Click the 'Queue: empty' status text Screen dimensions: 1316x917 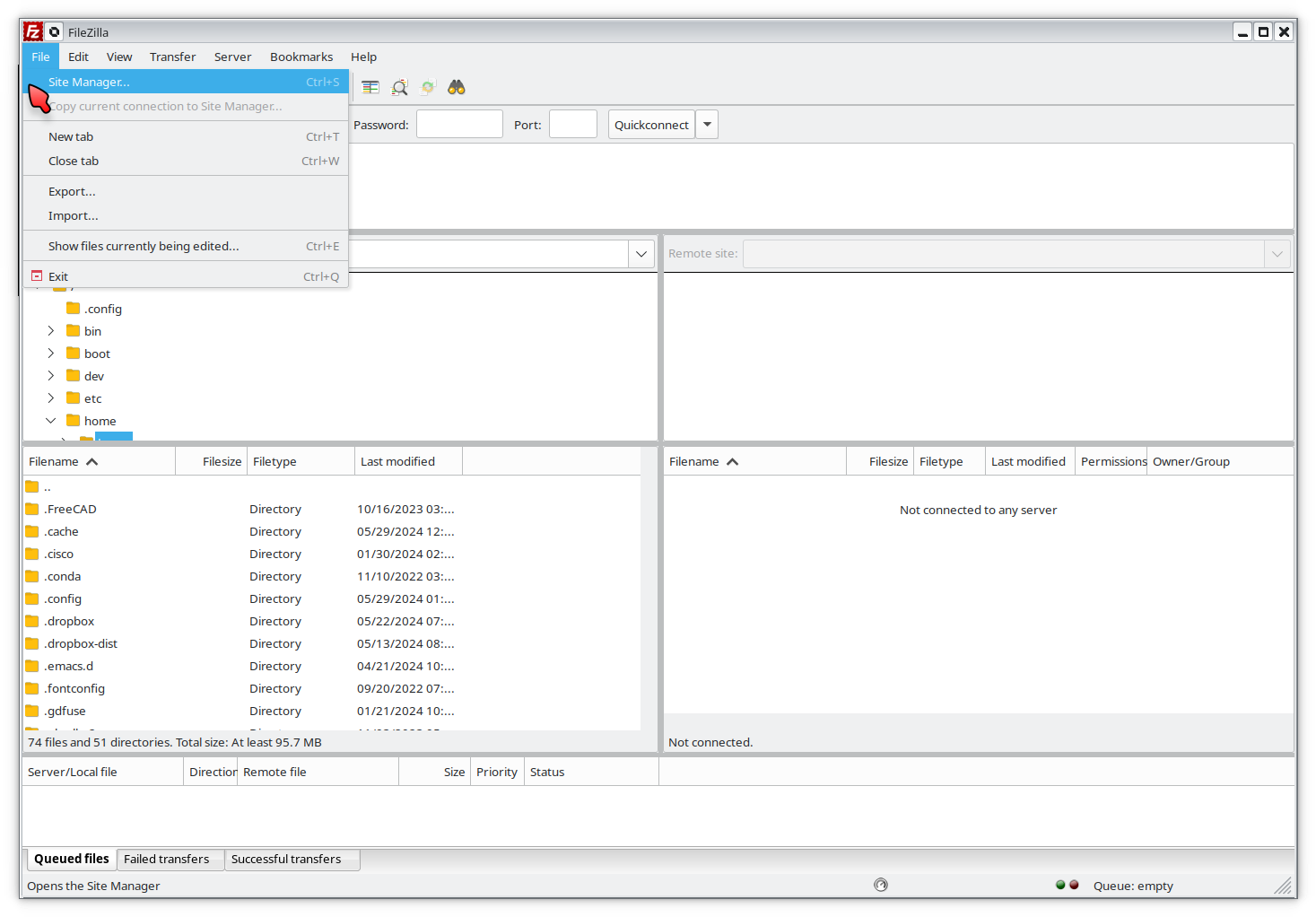pos(1133,886)
